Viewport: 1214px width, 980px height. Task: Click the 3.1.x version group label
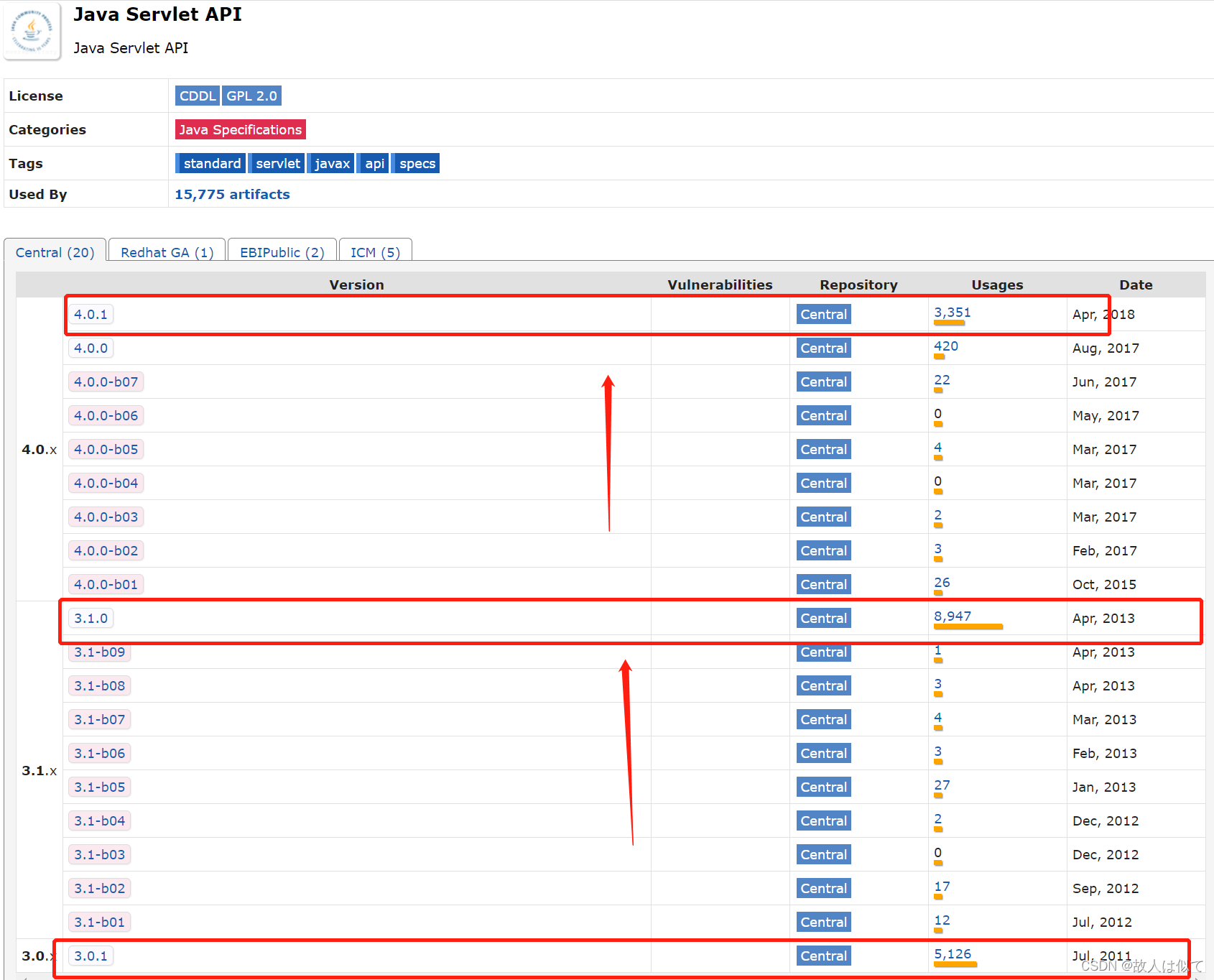point(39,770)
